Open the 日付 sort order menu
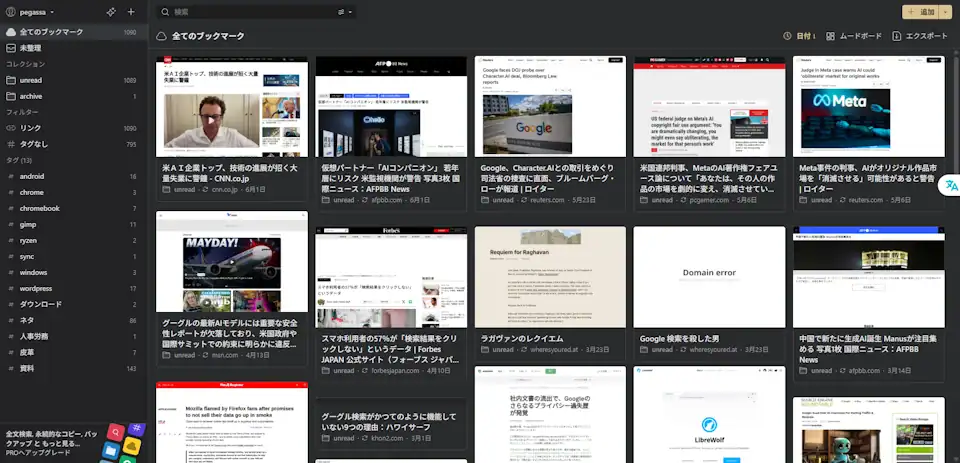The width and height of the screenshot is (960, 463). pos(799,36)
